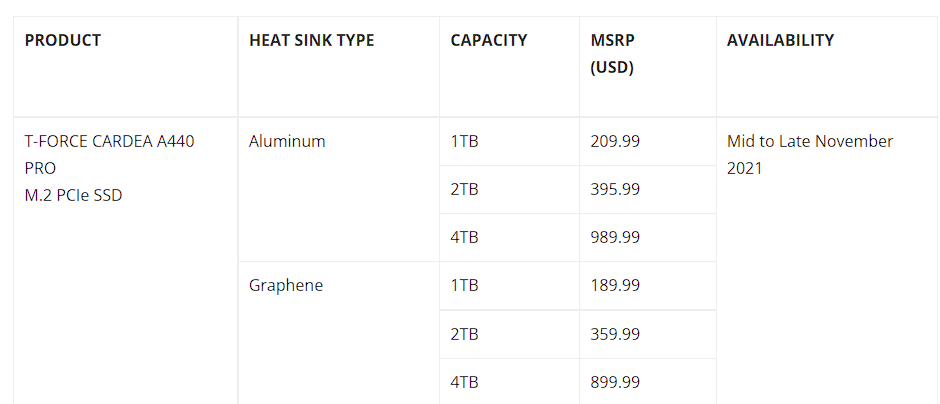Select the Graphene 1TB capacity cell
This screenshot has height=404, width=940.
point(510,285)
